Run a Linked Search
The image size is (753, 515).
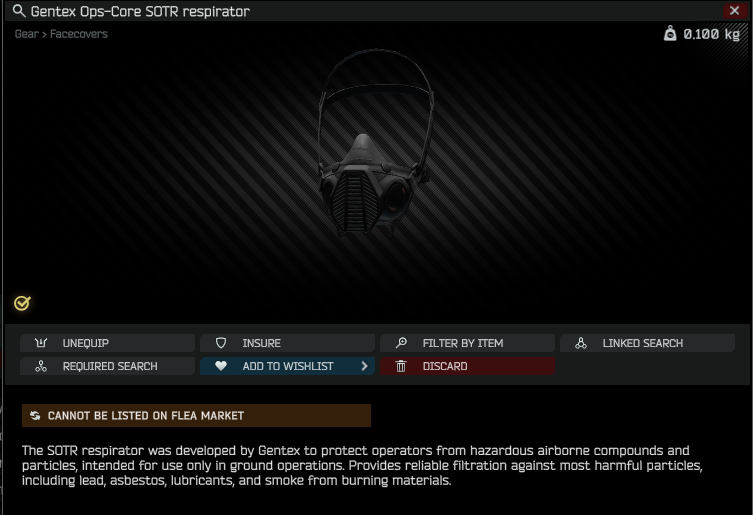(x=647, y=343)
